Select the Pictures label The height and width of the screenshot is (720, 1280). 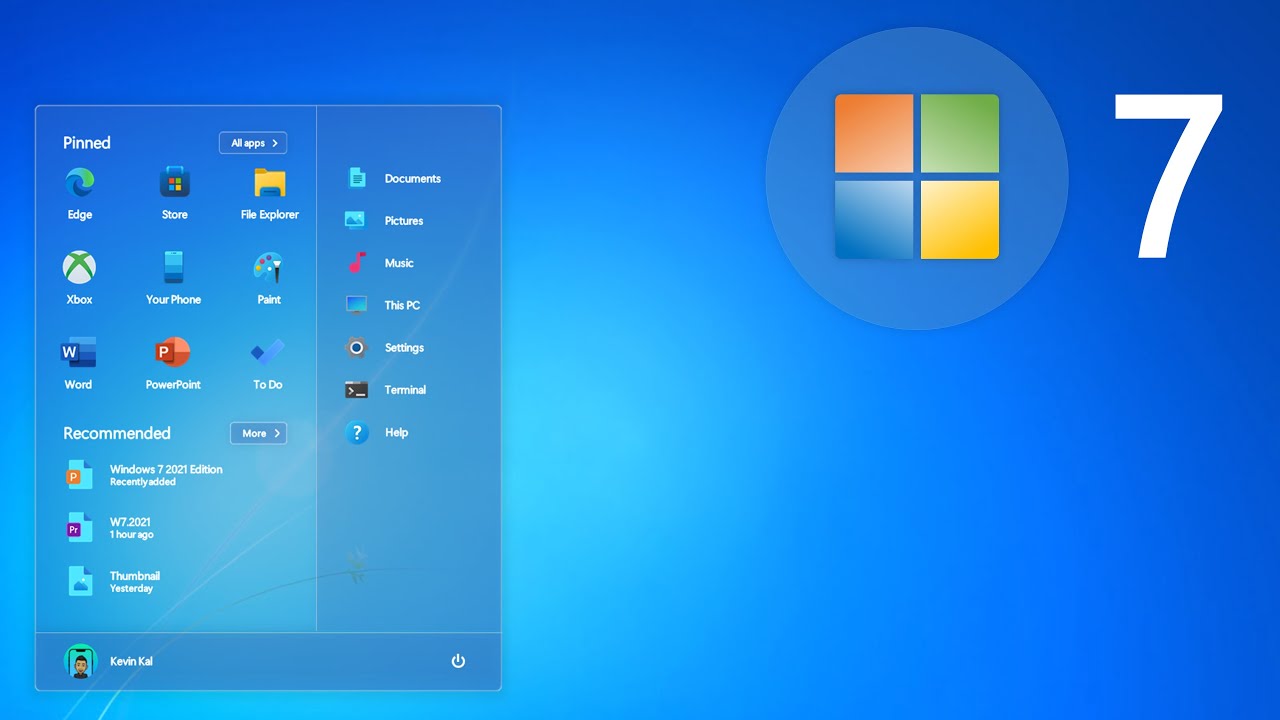point(404,221)
